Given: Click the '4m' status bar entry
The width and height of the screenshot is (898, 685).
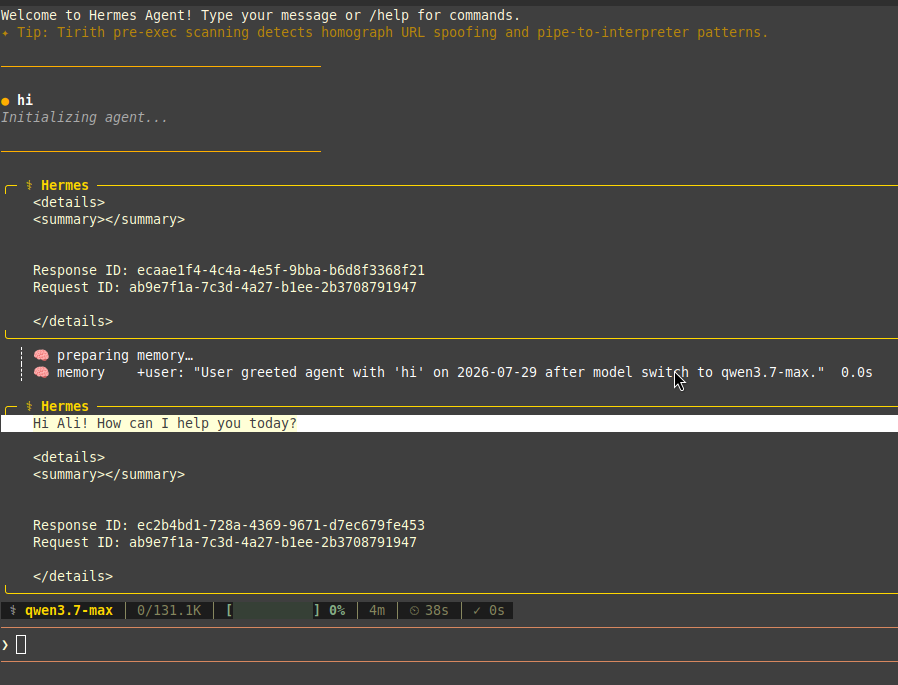Looking at the screenshot, I should [377, 611].
